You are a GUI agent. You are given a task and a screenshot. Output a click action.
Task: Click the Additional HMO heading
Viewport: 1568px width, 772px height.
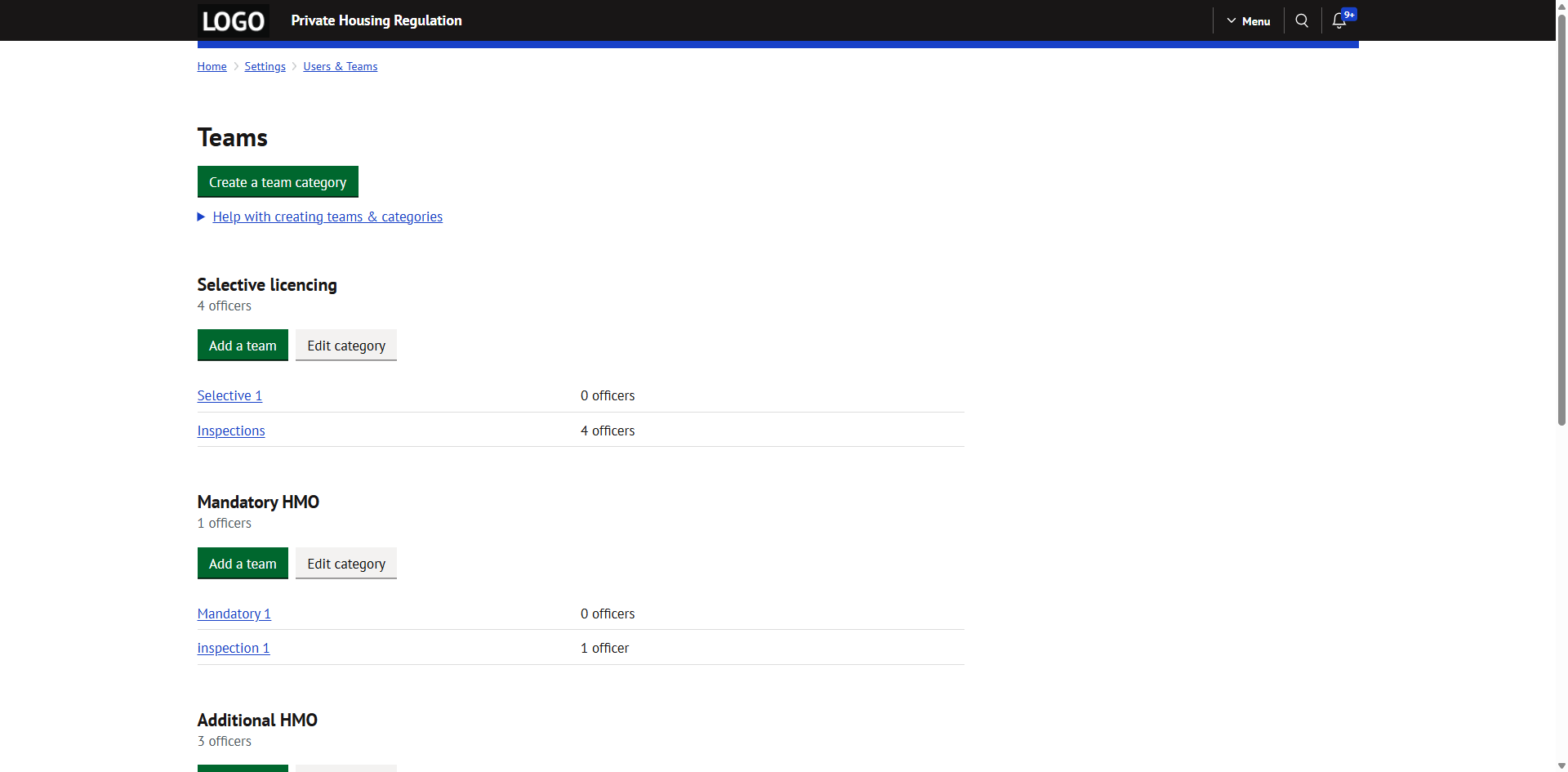[257, 720]
